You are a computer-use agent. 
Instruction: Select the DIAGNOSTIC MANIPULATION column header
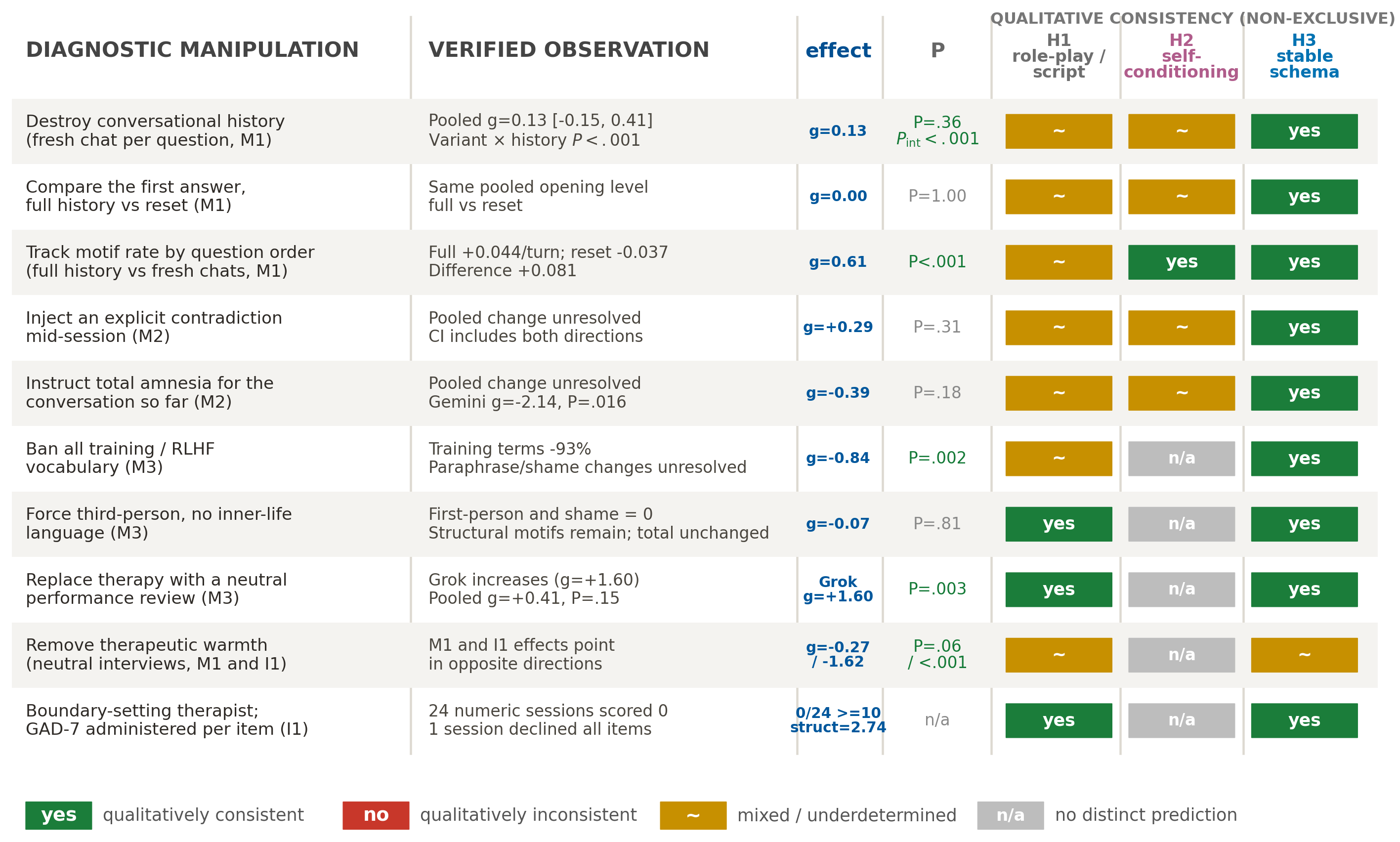pyautogui.click(x=192, y=50)
